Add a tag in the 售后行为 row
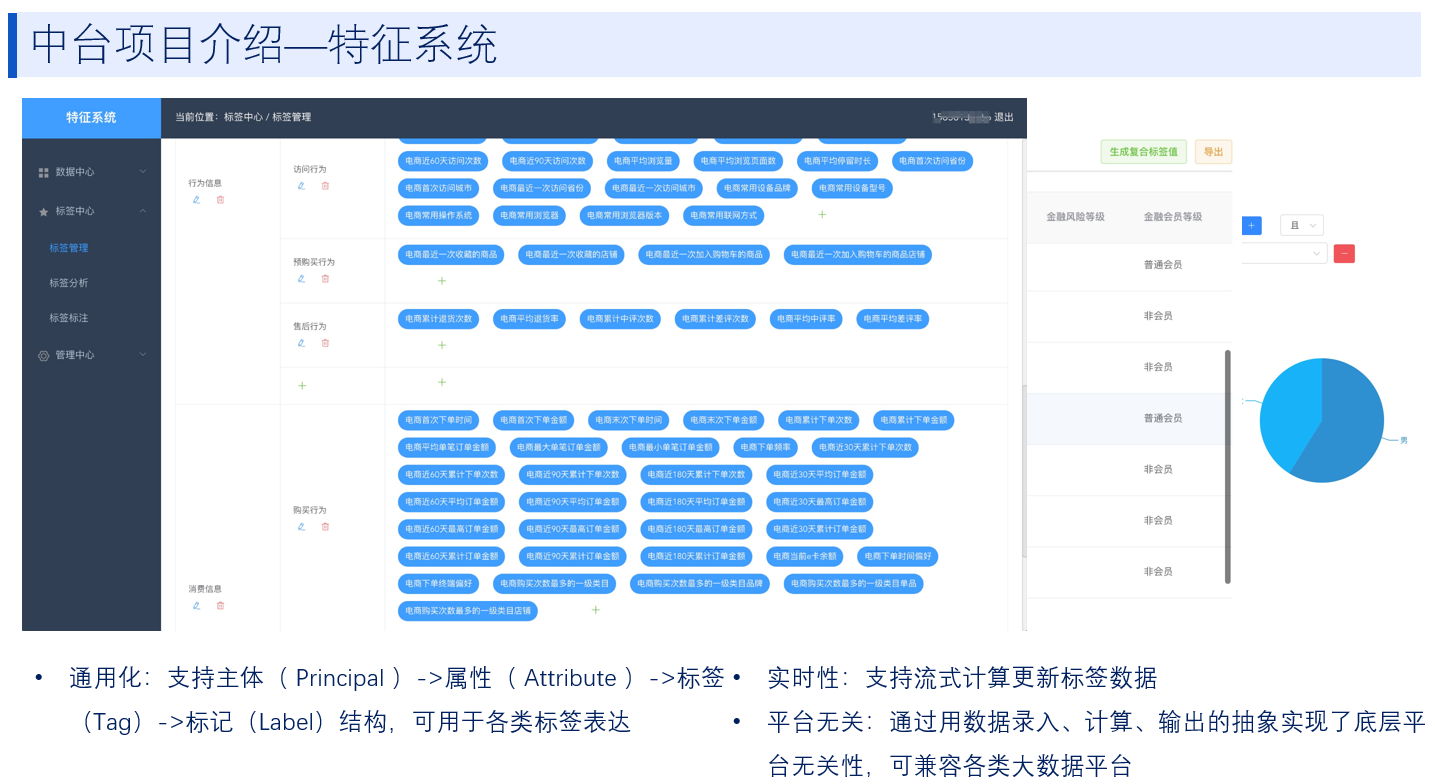The height and width of the screenshot is (784, 1435). pos(442,345)
